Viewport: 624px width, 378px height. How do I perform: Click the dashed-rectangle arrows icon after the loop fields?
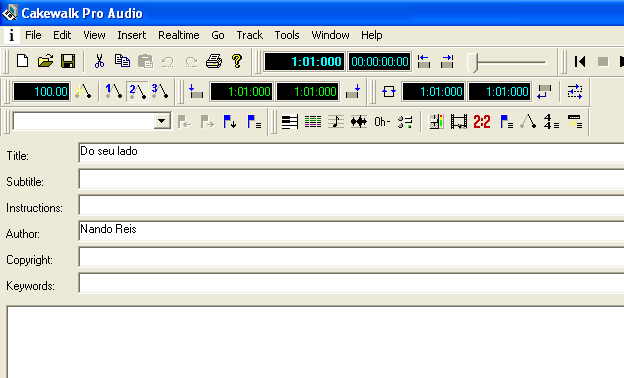click(x=575, y=92)
